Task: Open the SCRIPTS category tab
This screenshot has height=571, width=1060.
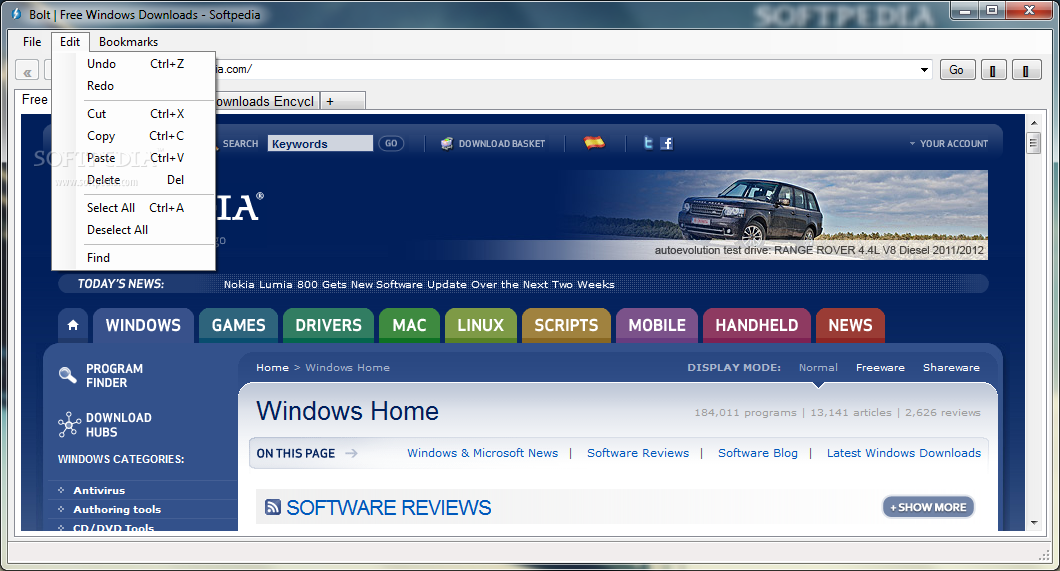Action: pyautogui.click(x=567, y=326)
